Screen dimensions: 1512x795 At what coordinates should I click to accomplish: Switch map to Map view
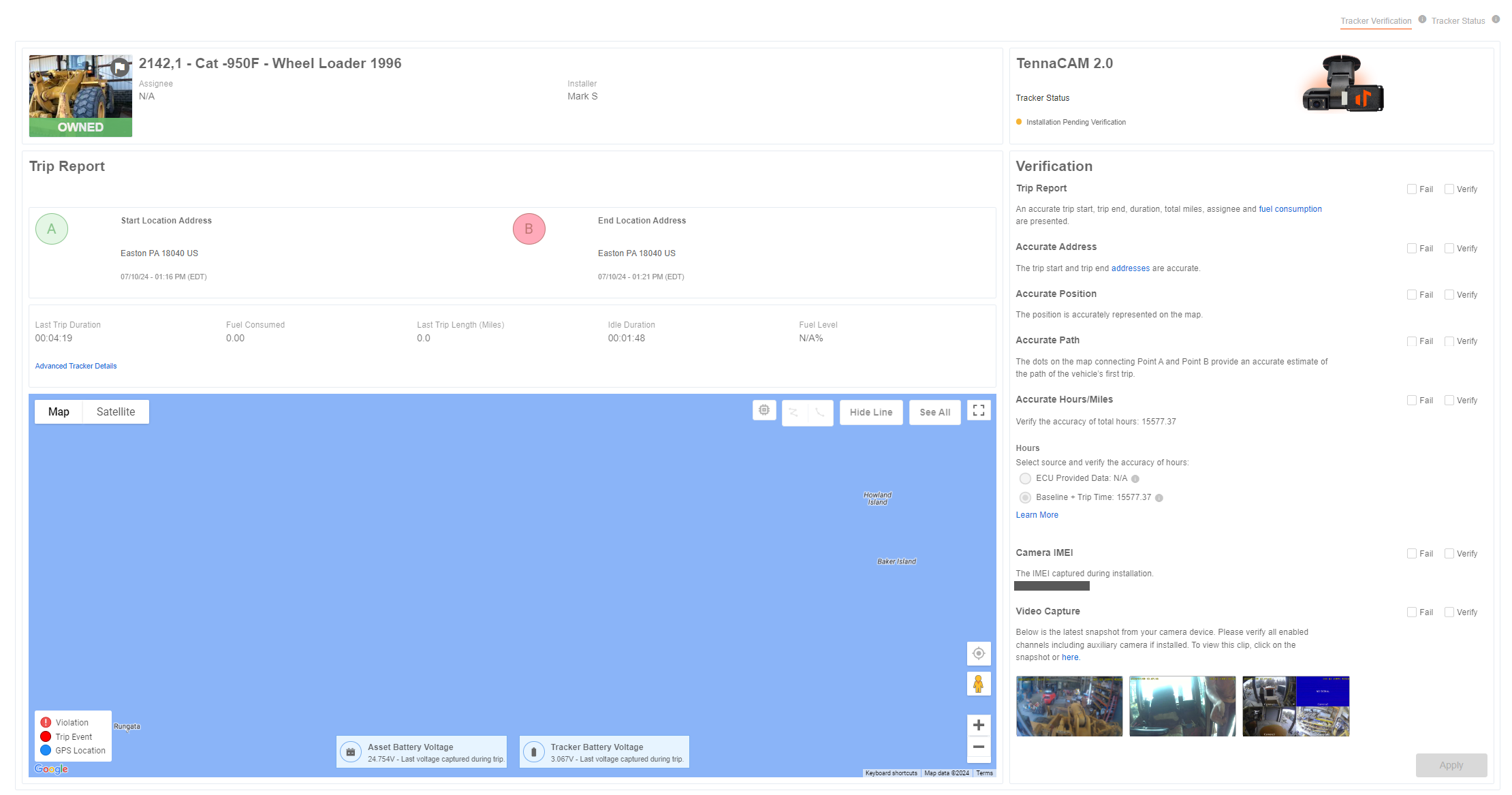tap(59, 411)
